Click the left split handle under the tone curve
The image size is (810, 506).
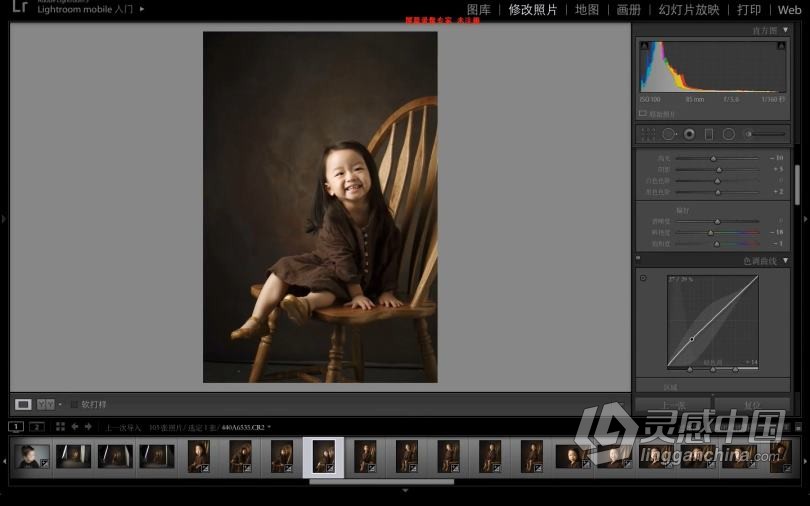pos(690,370)
